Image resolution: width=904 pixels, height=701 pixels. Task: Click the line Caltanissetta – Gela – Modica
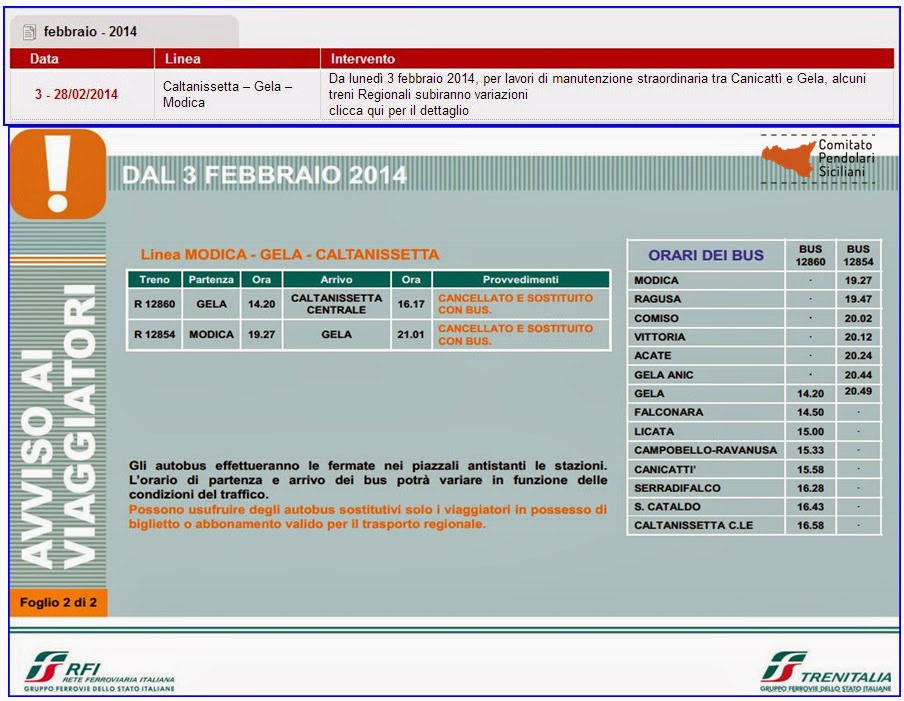227,94
